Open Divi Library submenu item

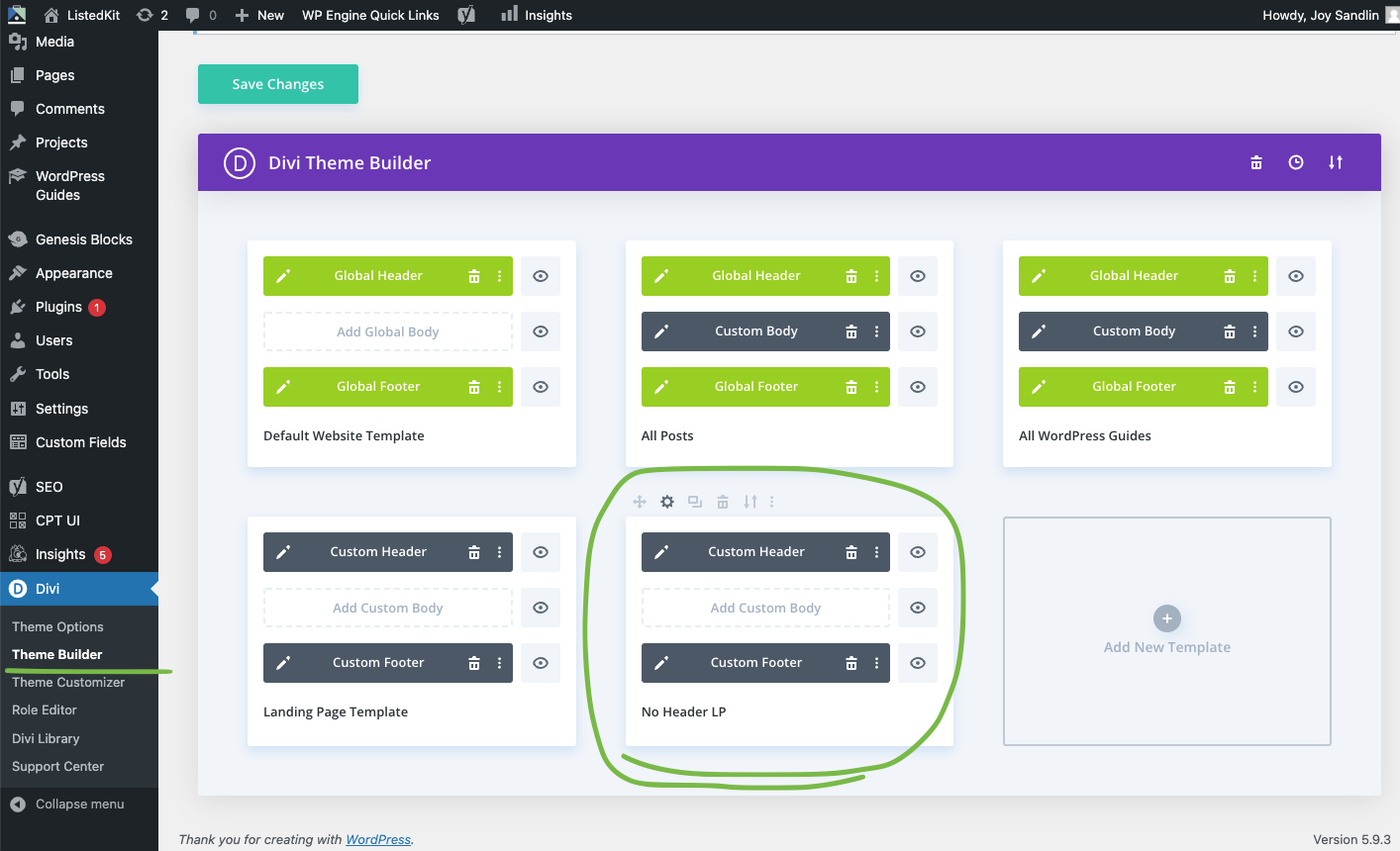pos(46,738)
